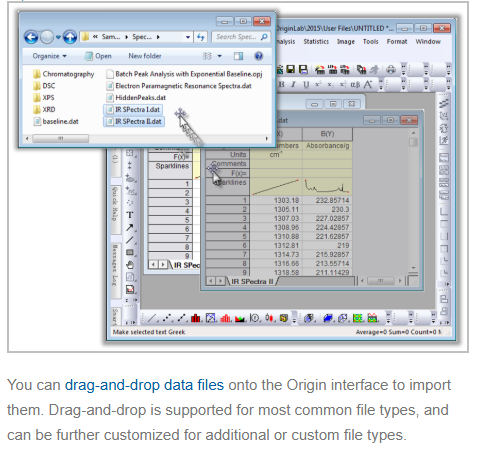Viewport: 480px width, 470px height.
Task: Plot a 3D colormap surface
Action: click(329, 318)
